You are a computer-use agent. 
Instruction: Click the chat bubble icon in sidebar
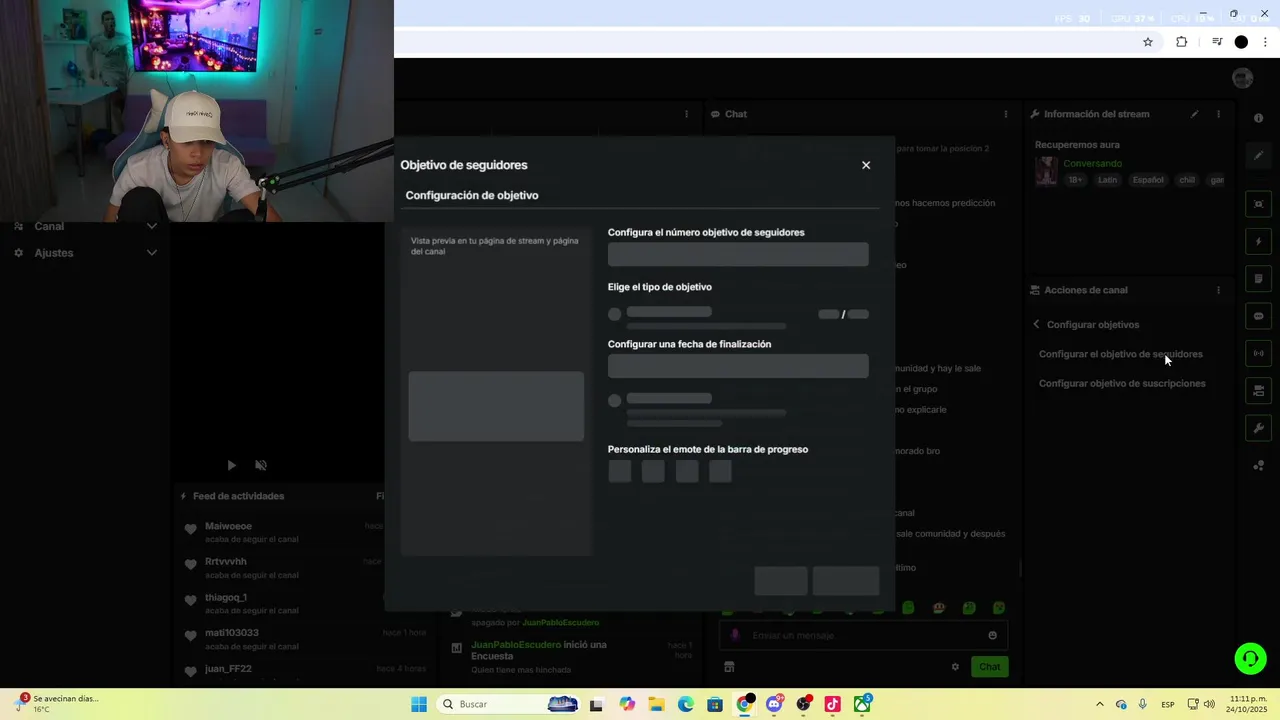(x=1258, y=316)
